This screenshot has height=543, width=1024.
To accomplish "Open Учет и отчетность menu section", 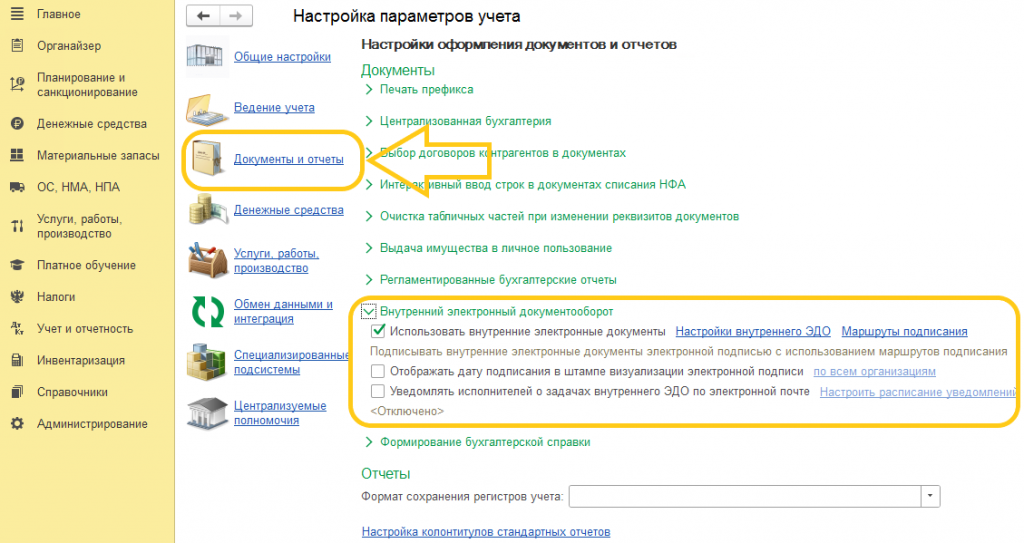I will click(85, 329).
